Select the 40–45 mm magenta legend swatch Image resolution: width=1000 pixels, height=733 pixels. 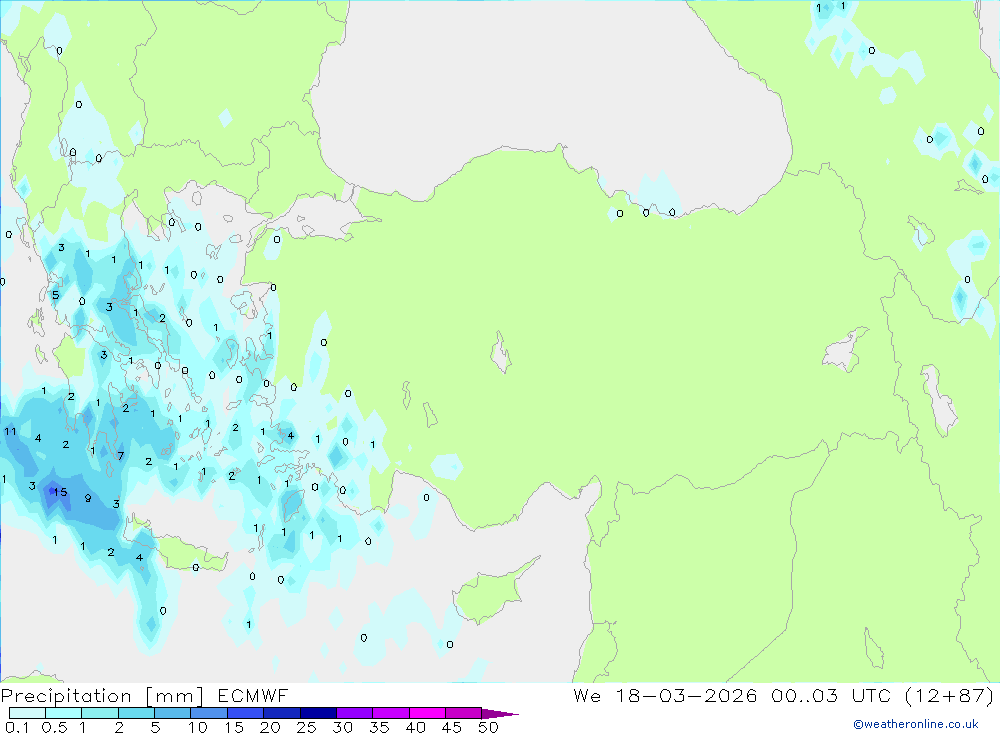click(x=427, y=713)
